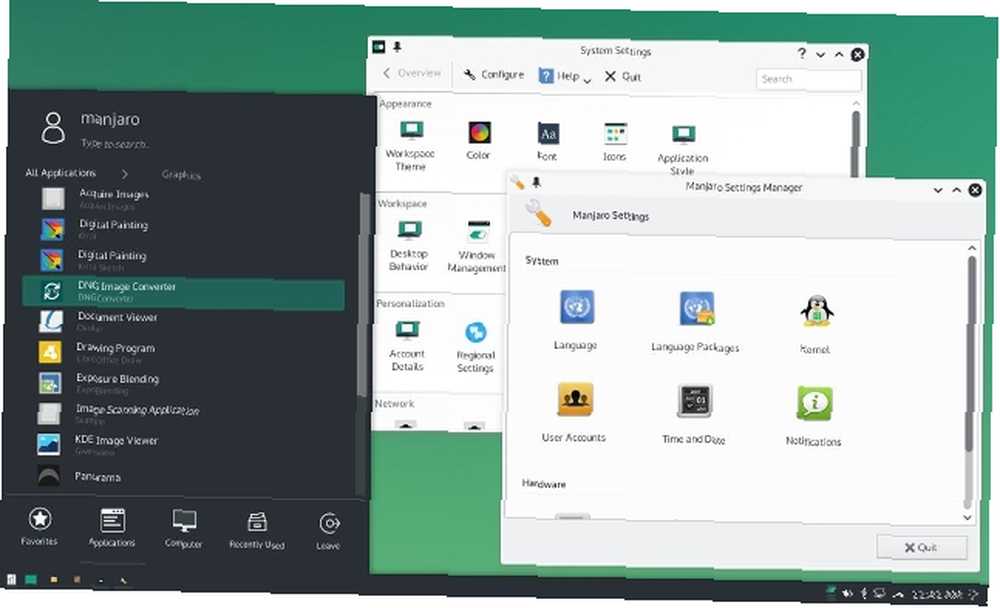
Task: Open Font settings in System Settings
Action: [548, 142]
